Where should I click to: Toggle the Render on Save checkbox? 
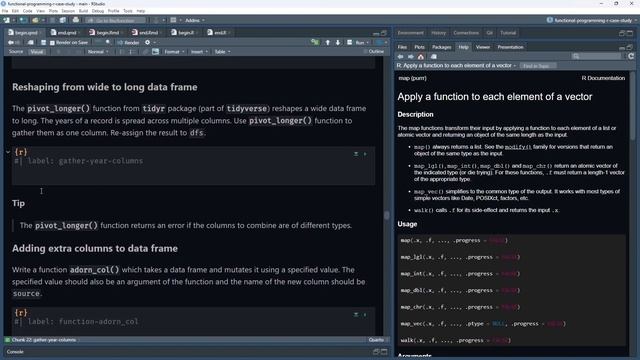point(52,42)
